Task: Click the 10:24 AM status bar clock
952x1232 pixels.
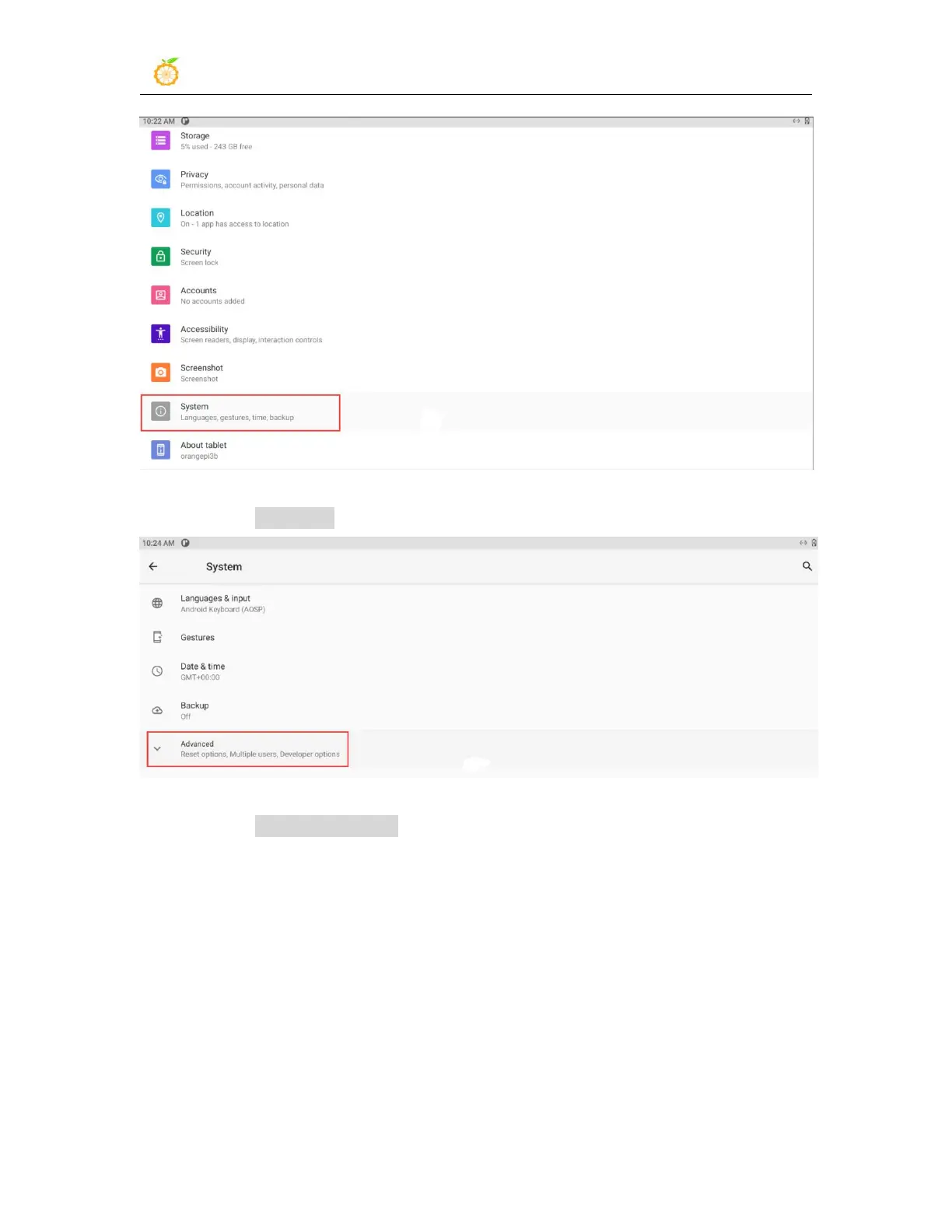Action: click(x=159, y=543)
